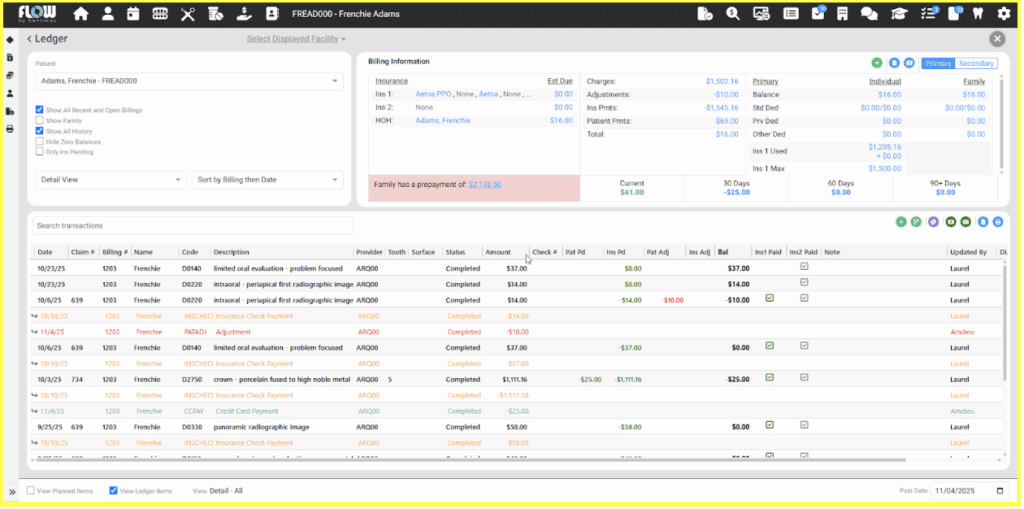Expand the Sort by Billing then Date dropdown
The image size is (1024, 509).
pyautogui.click(x=267, y=180)
